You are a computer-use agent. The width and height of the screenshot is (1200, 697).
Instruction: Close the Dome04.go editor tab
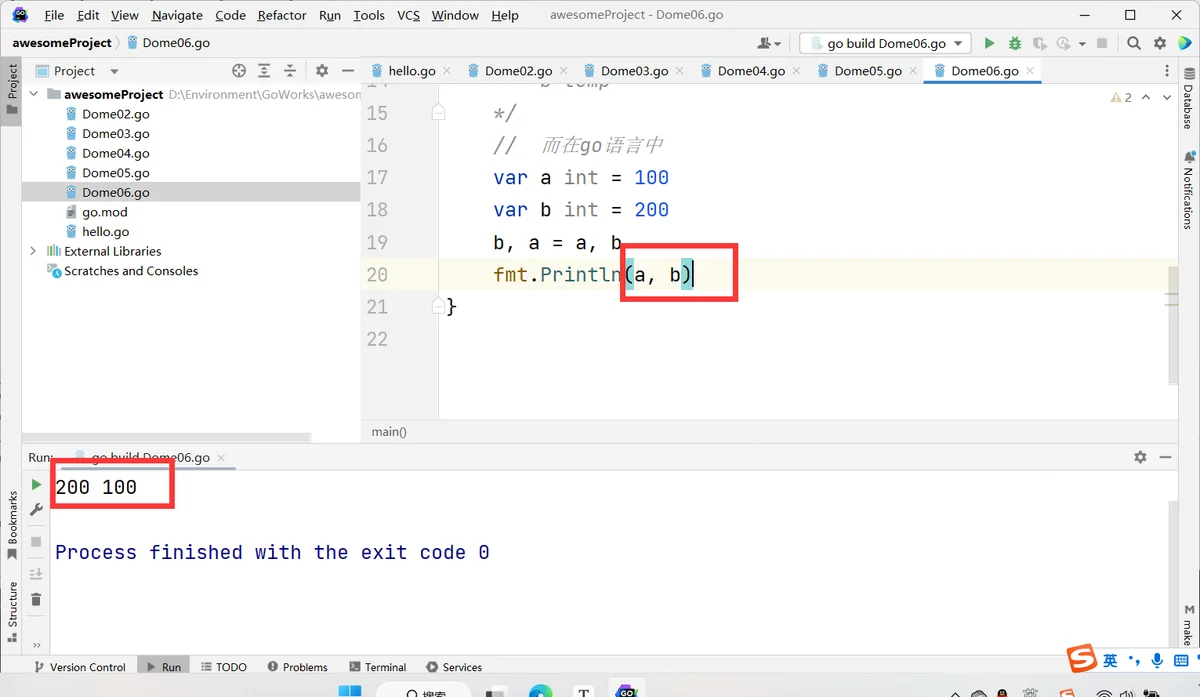point(797,71)
